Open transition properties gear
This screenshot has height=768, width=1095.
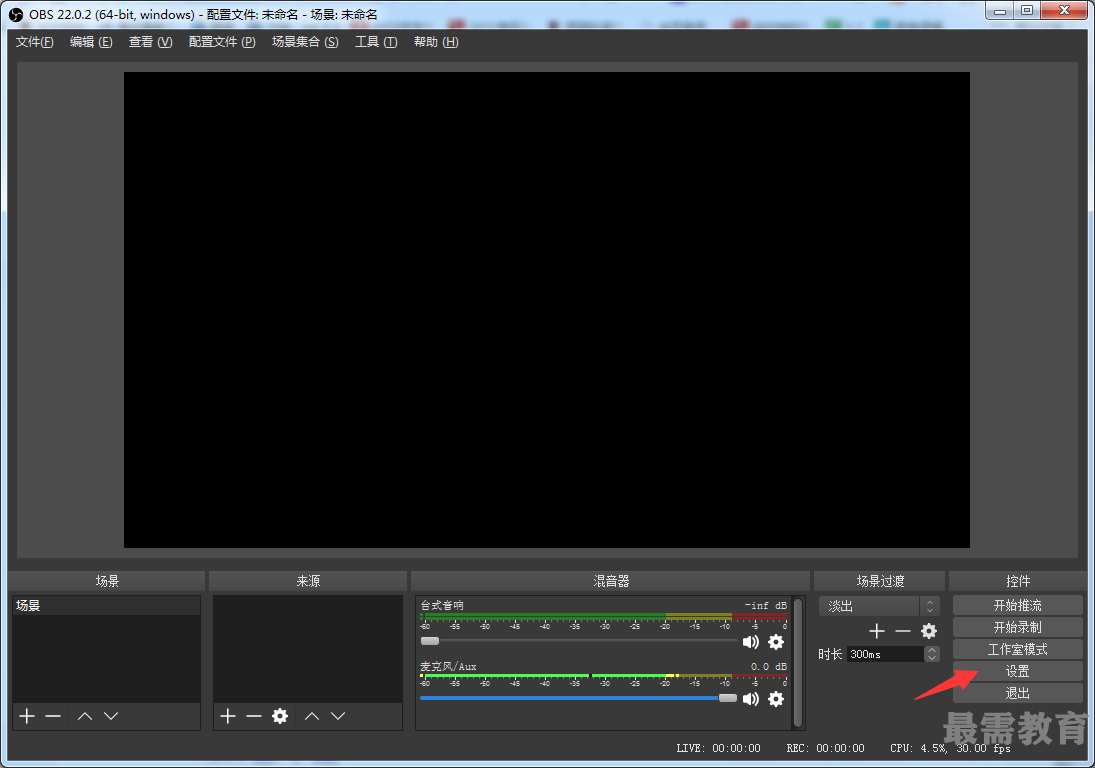coord(929,631)
